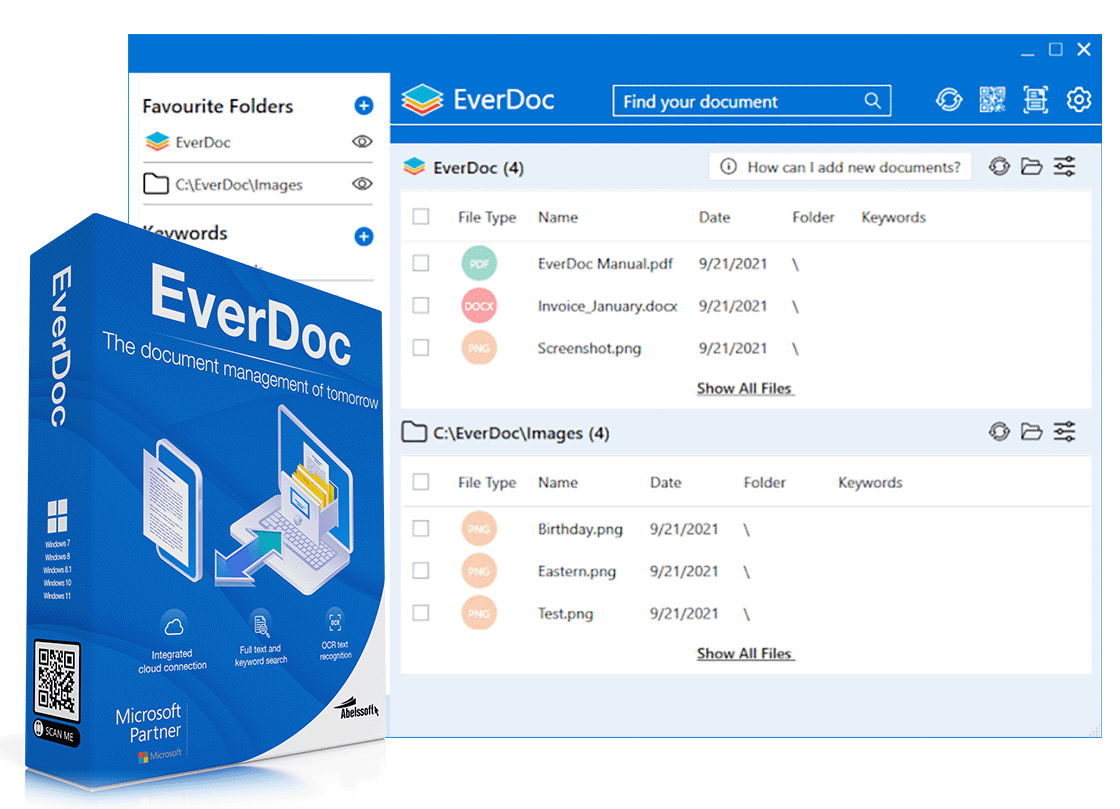Toggle visibility of EverDoc favourite folder

click(362, 141)
